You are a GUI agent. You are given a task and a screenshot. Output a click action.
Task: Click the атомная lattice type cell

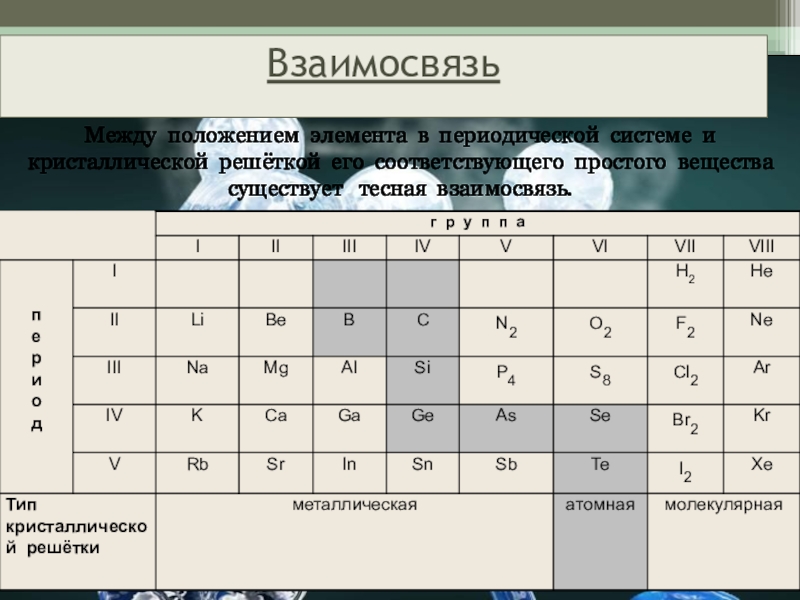(600, 505)
